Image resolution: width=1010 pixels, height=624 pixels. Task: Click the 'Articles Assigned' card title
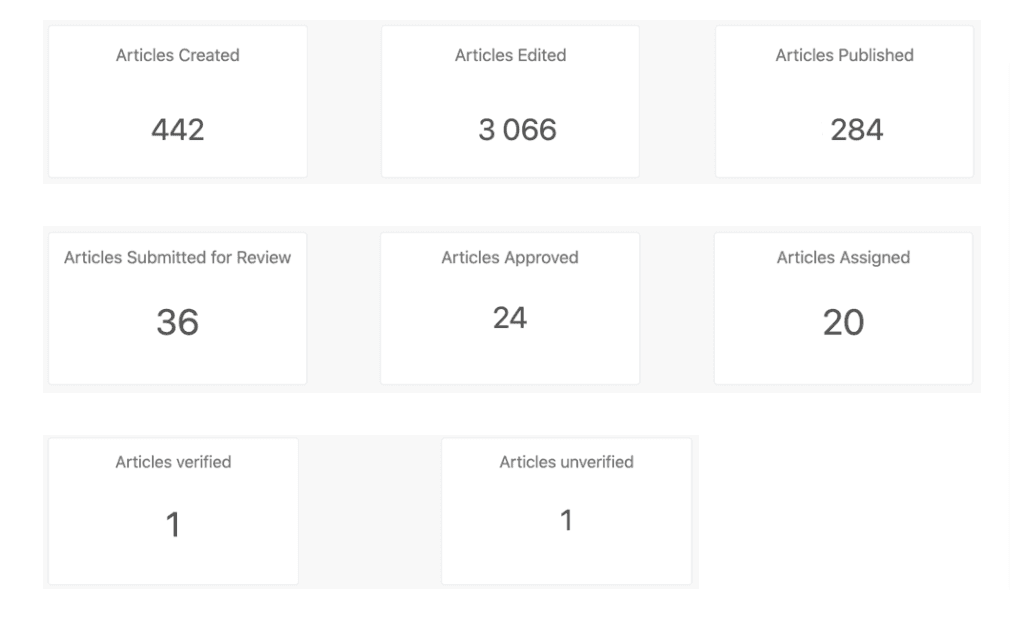(x=843, y=258)
